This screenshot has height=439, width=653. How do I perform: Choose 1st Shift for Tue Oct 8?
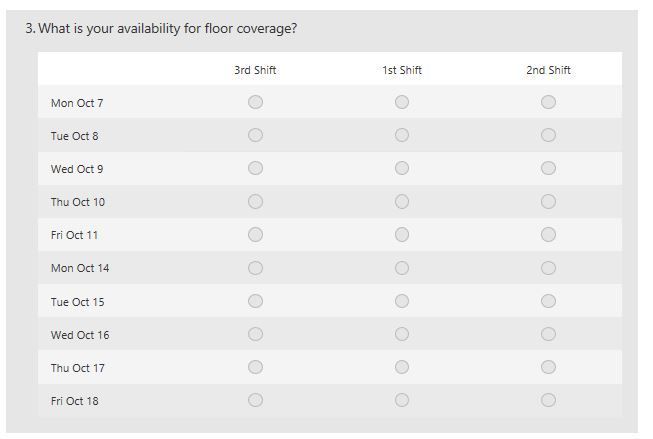coord(402,135)
